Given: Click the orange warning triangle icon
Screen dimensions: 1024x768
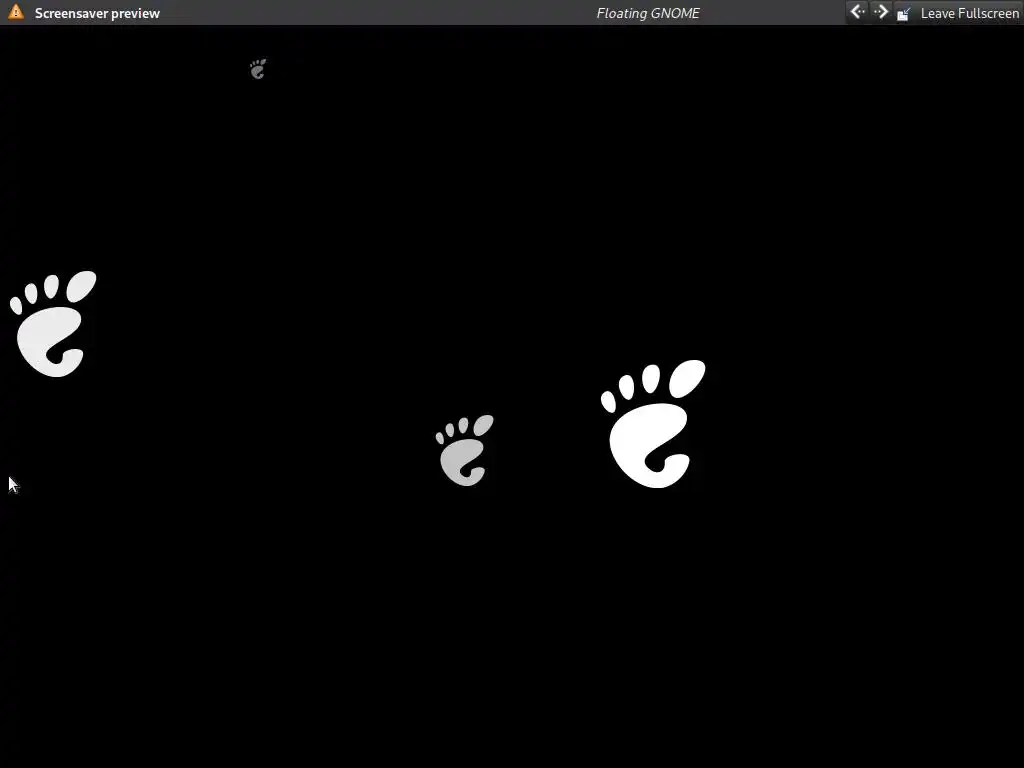Looking at the screenshot, I should pos(16,12).
